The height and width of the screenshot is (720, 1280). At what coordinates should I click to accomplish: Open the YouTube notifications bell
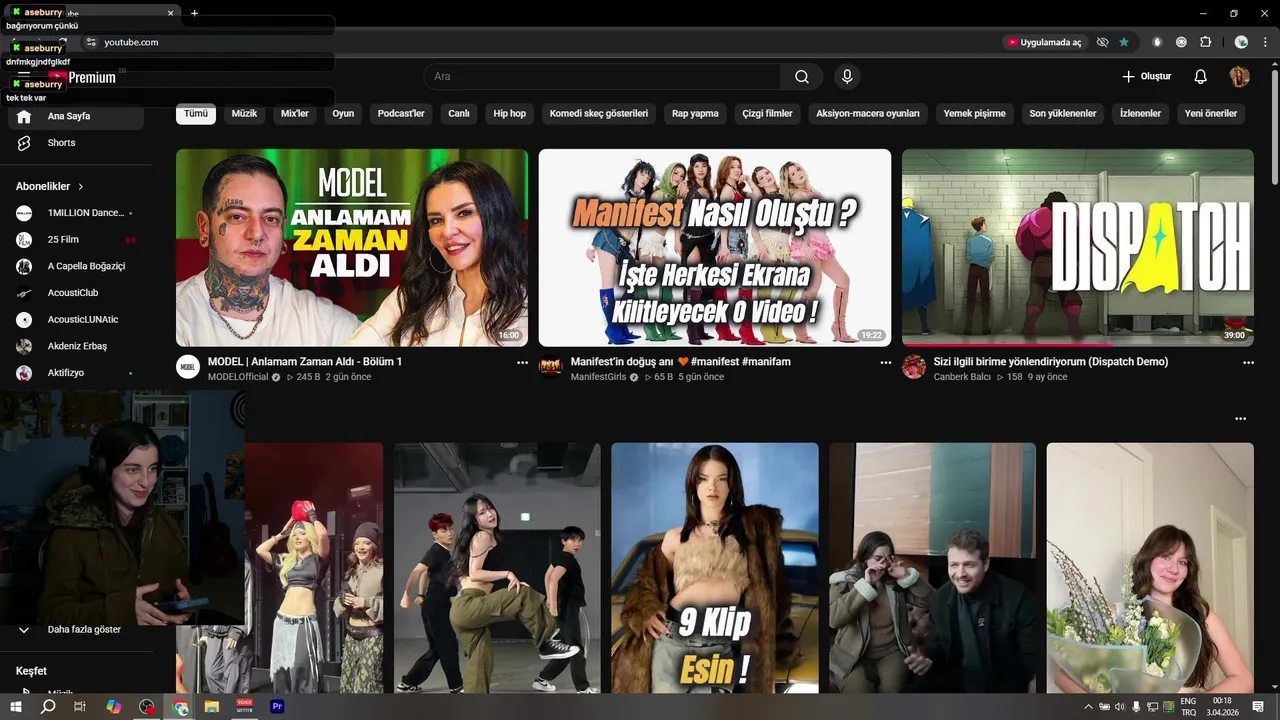(x=1201, y=77)
